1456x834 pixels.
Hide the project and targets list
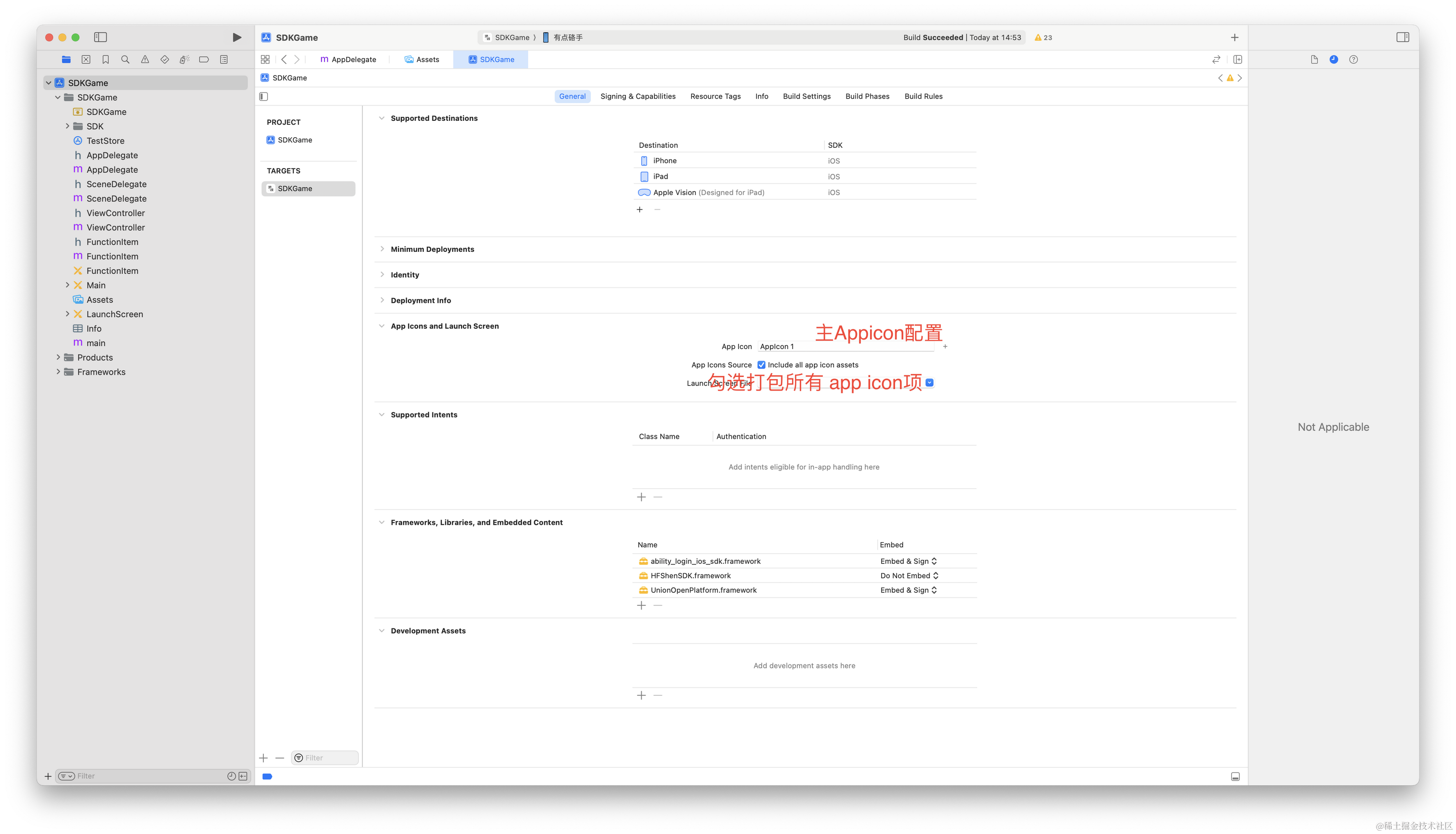(263, 96)
